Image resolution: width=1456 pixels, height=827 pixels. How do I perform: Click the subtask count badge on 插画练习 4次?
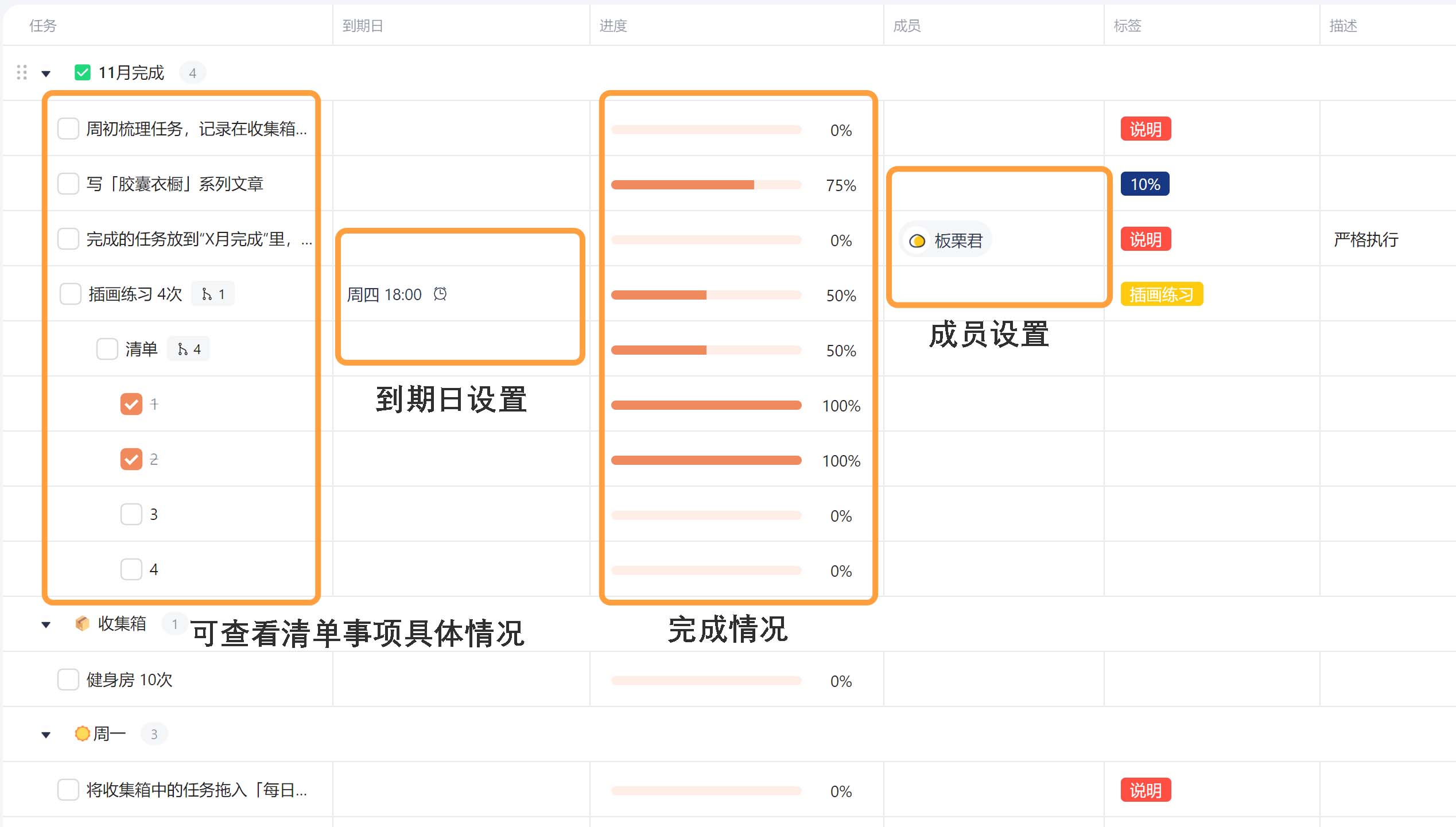(x=213, y=294)
